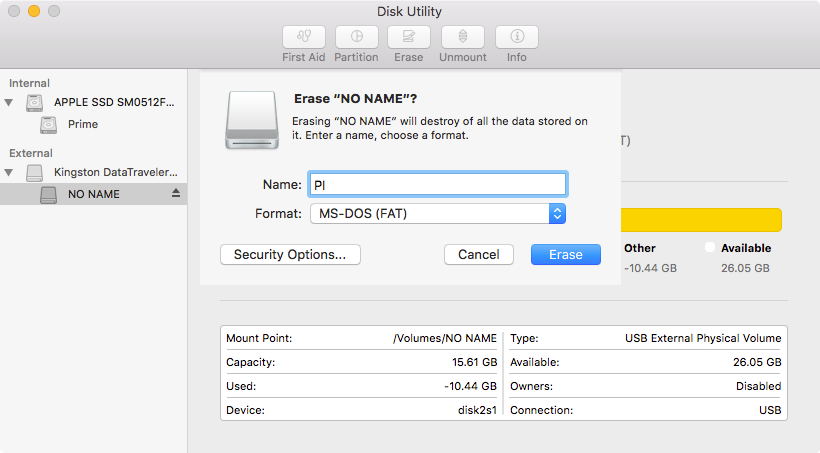
Task: Click the large drive icon in Erase dialog
Action: click(252, 120)
